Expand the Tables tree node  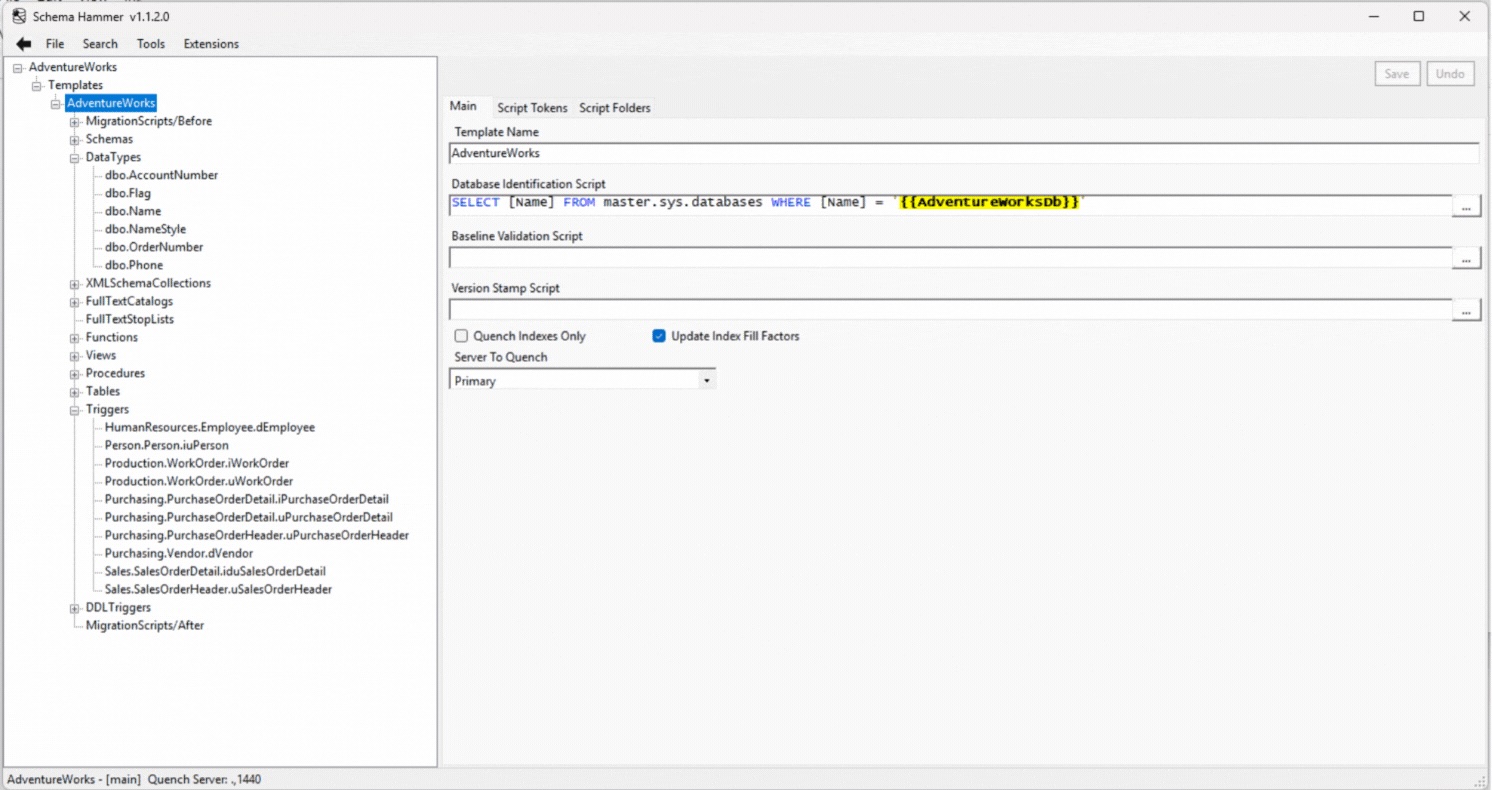point(75,391)
